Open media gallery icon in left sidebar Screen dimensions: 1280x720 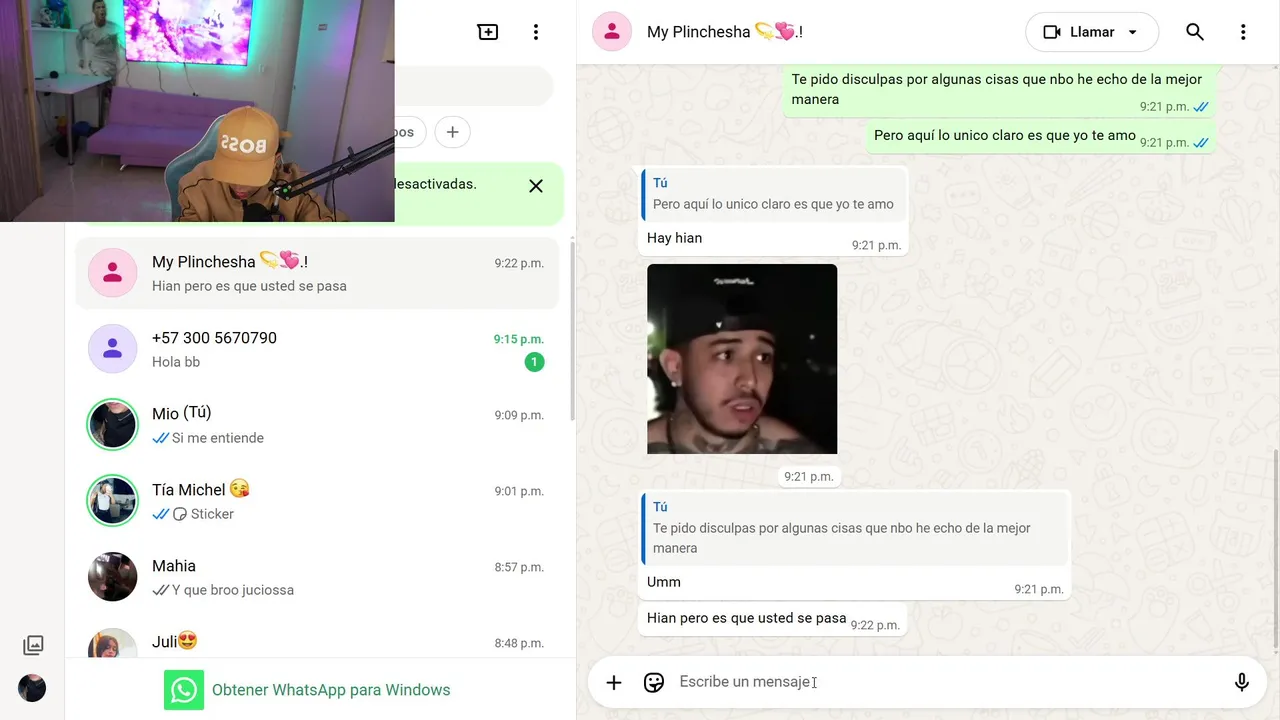coord(33,645)
